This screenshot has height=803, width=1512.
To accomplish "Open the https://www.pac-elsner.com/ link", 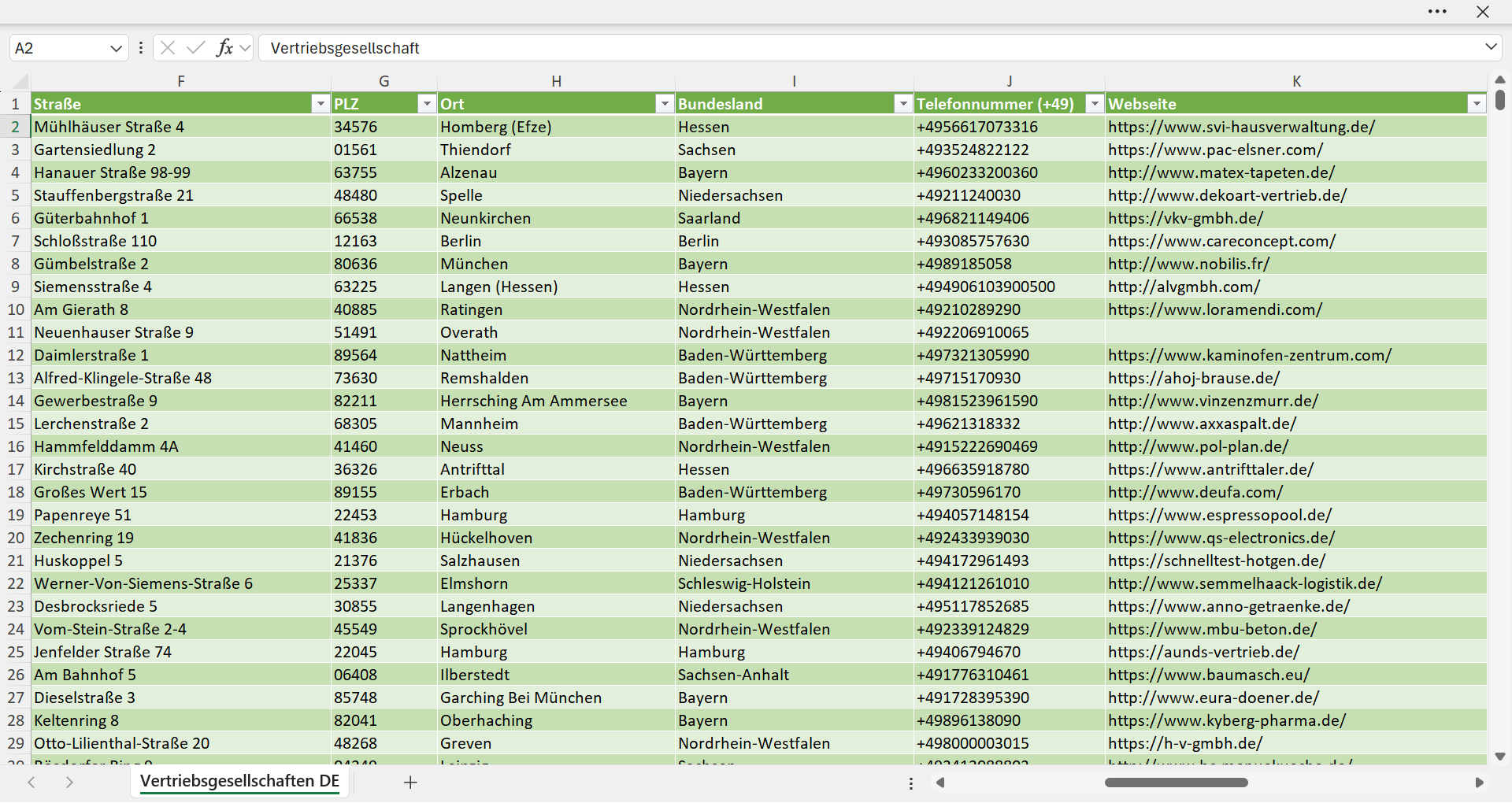I will [x=1215, y=150].
